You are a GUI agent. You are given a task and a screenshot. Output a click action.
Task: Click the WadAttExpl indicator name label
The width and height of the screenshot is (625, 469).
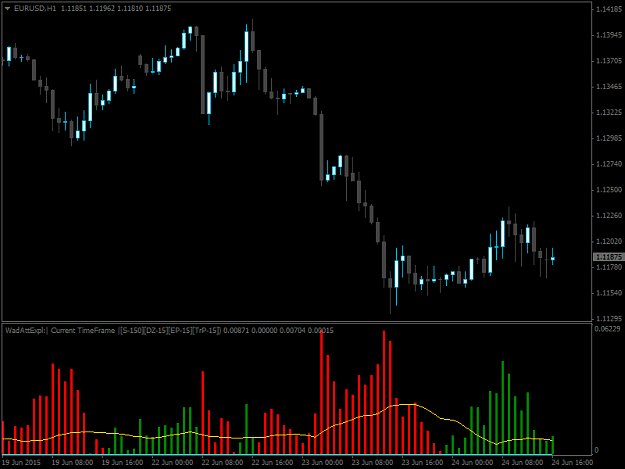pos(26,330)
